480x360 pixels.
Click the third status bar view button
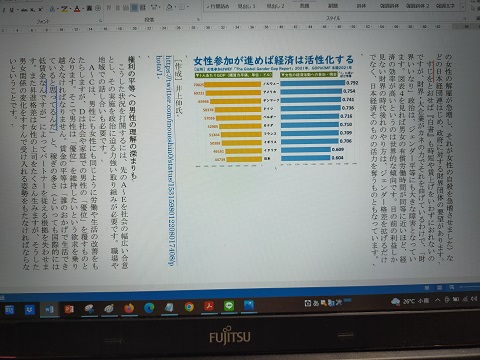pos(452,287)
